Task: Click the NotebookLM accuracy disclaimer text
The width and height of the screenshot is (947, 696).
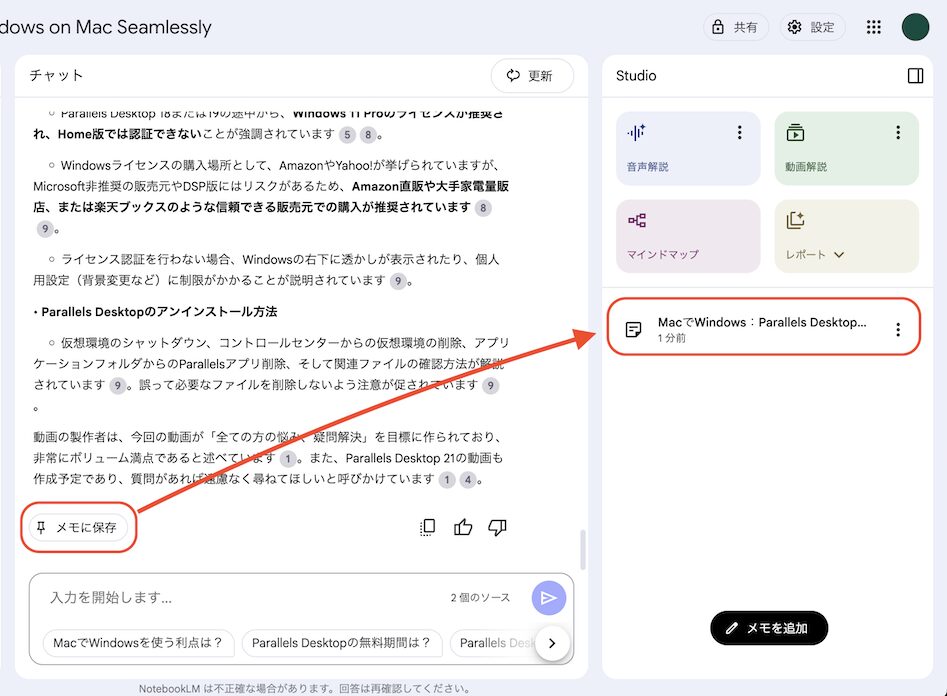Action: pyautogui.click(x=304, y=688)
